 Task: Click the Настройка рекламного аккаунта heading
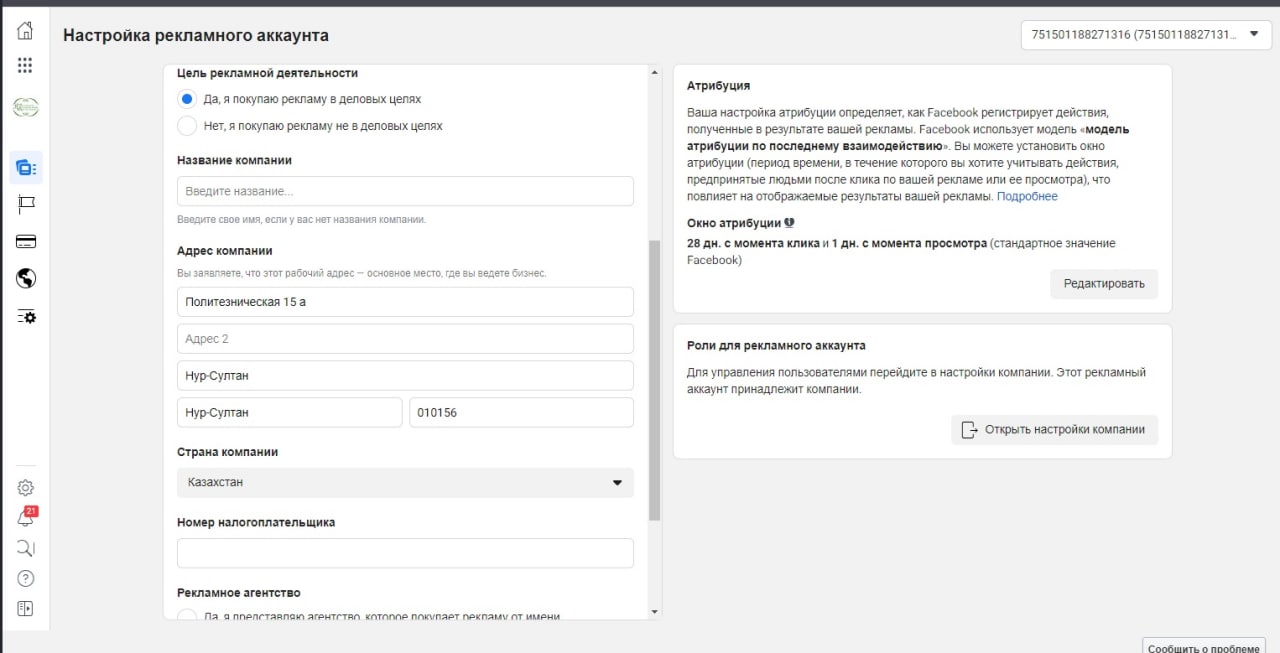point(196,36)
